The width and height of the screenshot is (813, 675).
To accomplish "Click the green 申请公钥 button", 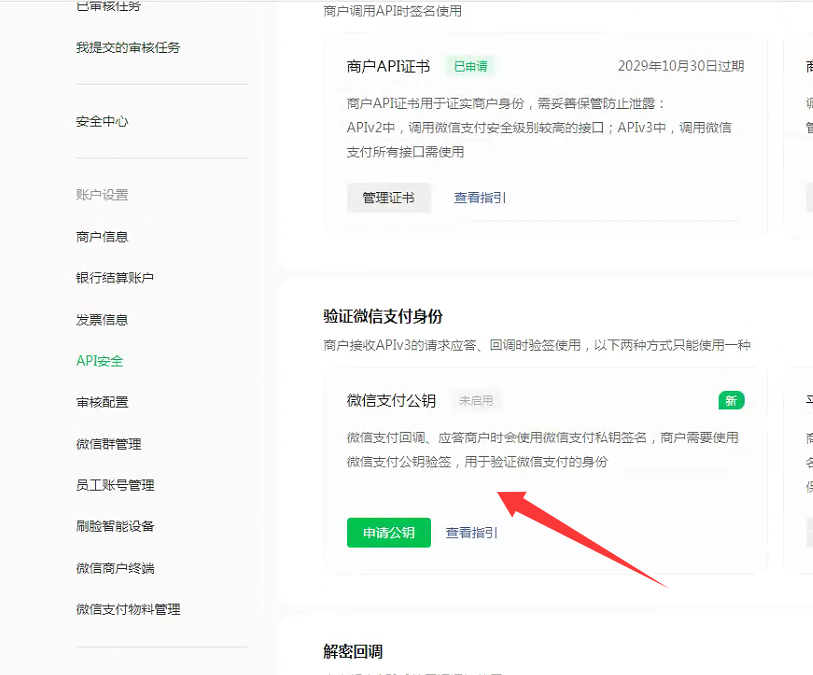I will [x=388, y=533].
